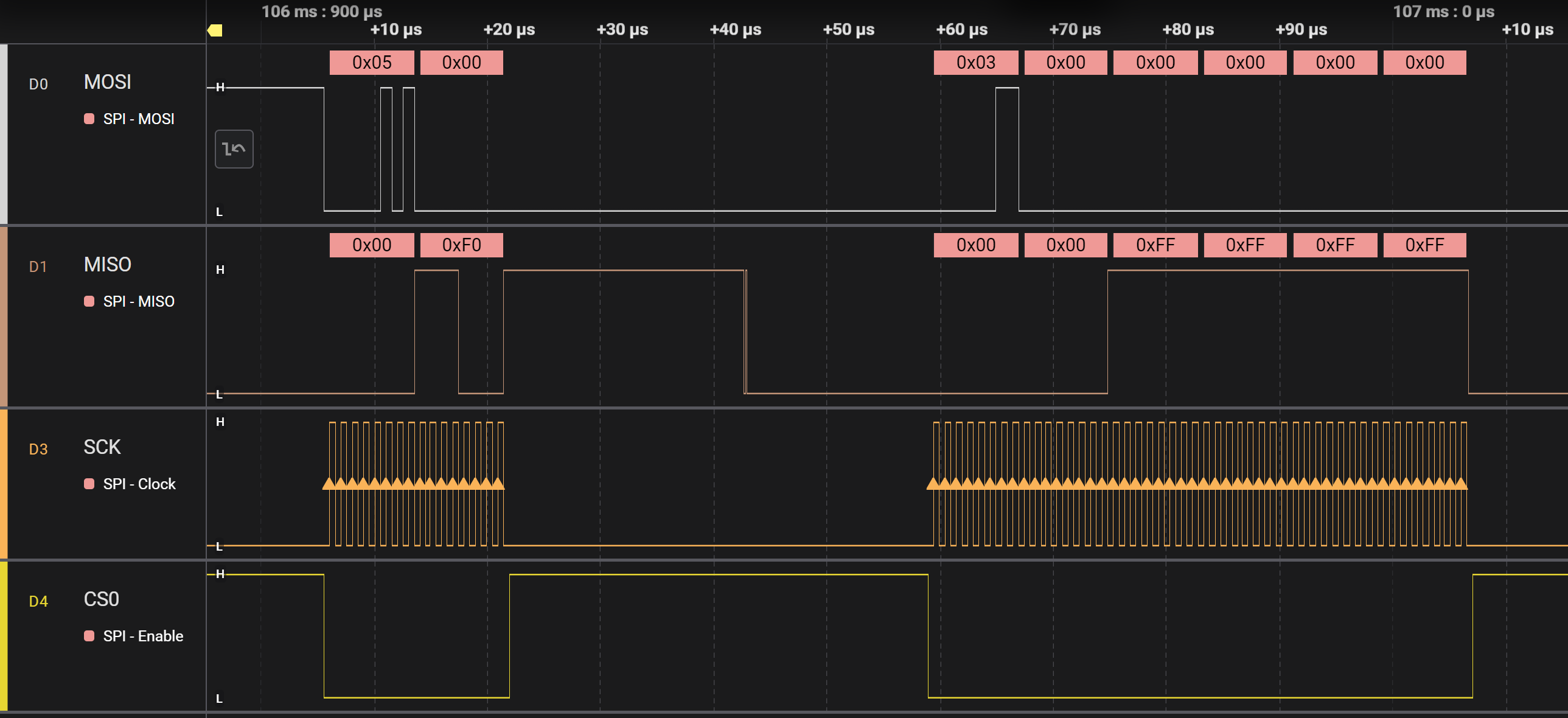Click the pink dot beside SPI - Clock analyzer

89,484
